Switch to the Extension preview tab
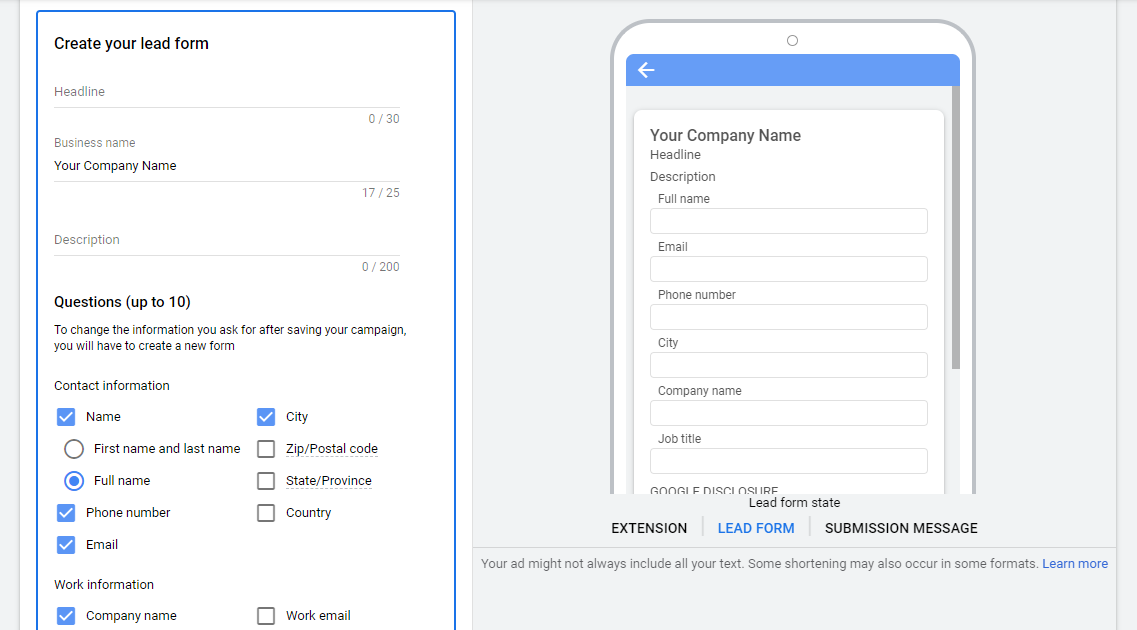1137x630 pixels. coord(649,528)
